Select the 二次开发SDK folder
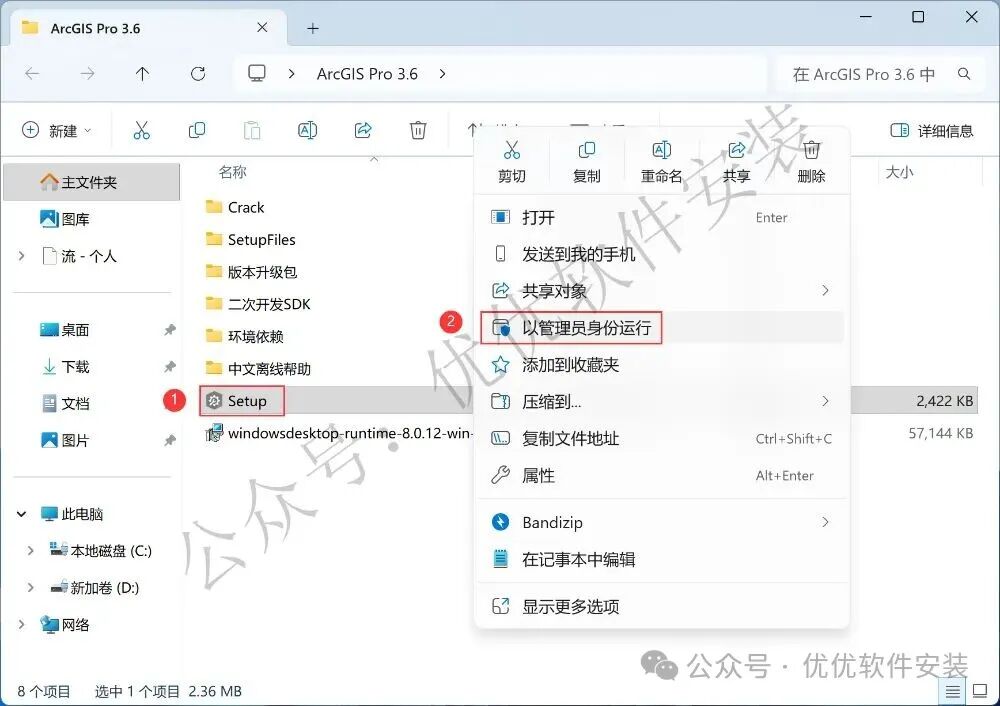Viewport: 1000px width, 706px height. point(258,304)
